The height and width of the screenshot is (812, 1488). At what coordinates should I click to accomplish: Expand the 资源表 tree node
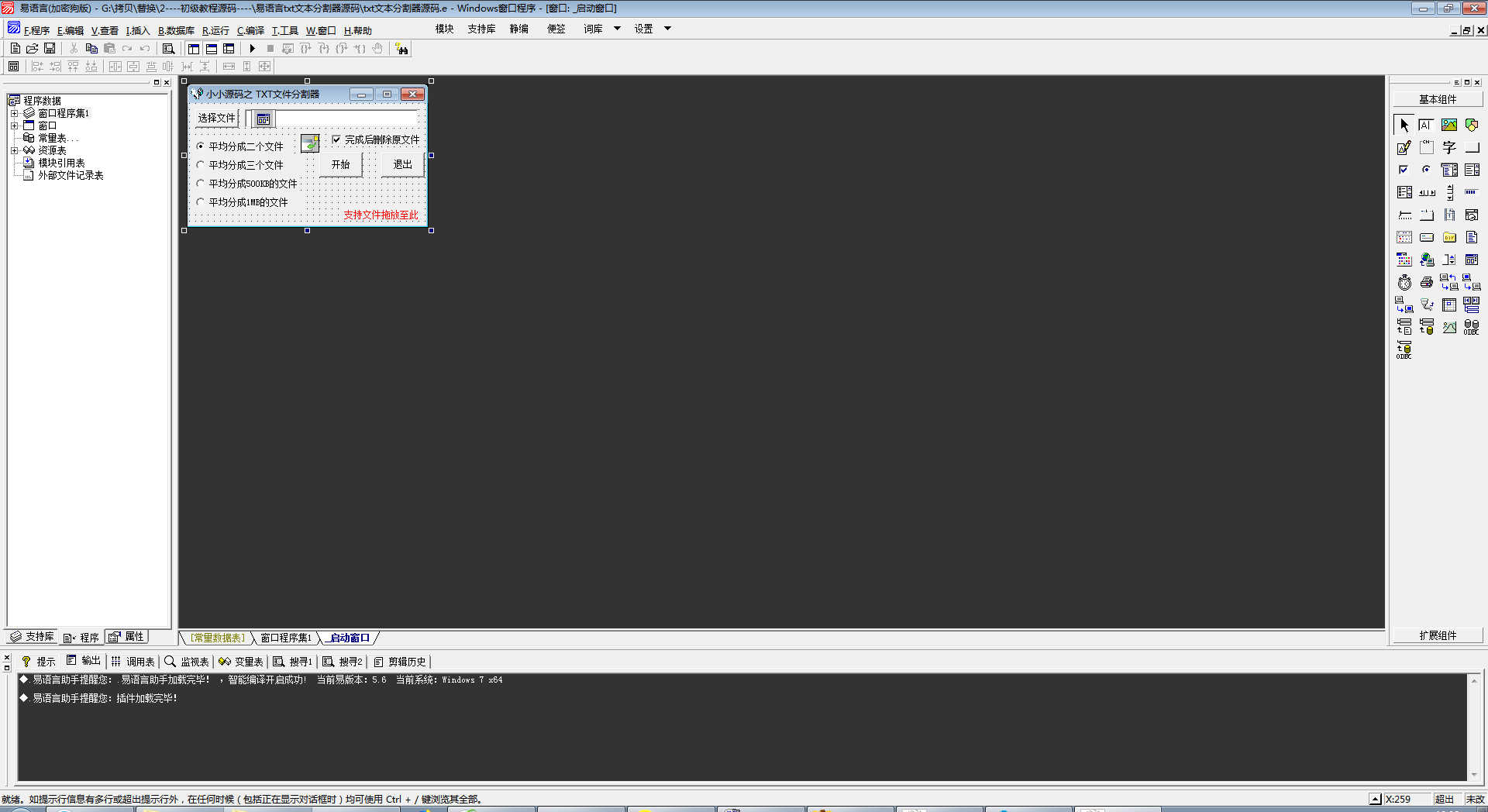pos(14,150)
